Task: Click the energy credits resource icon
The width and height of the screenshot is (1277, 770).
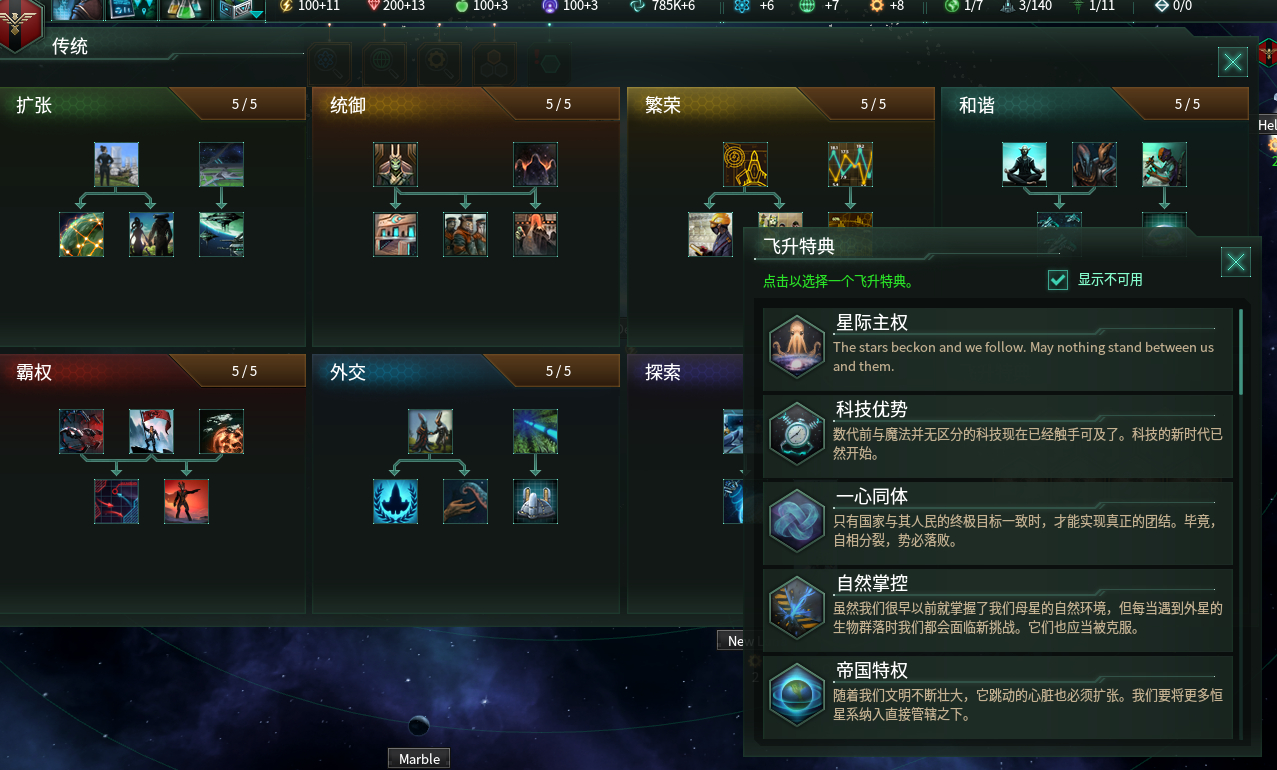Action: coord(287,6)
